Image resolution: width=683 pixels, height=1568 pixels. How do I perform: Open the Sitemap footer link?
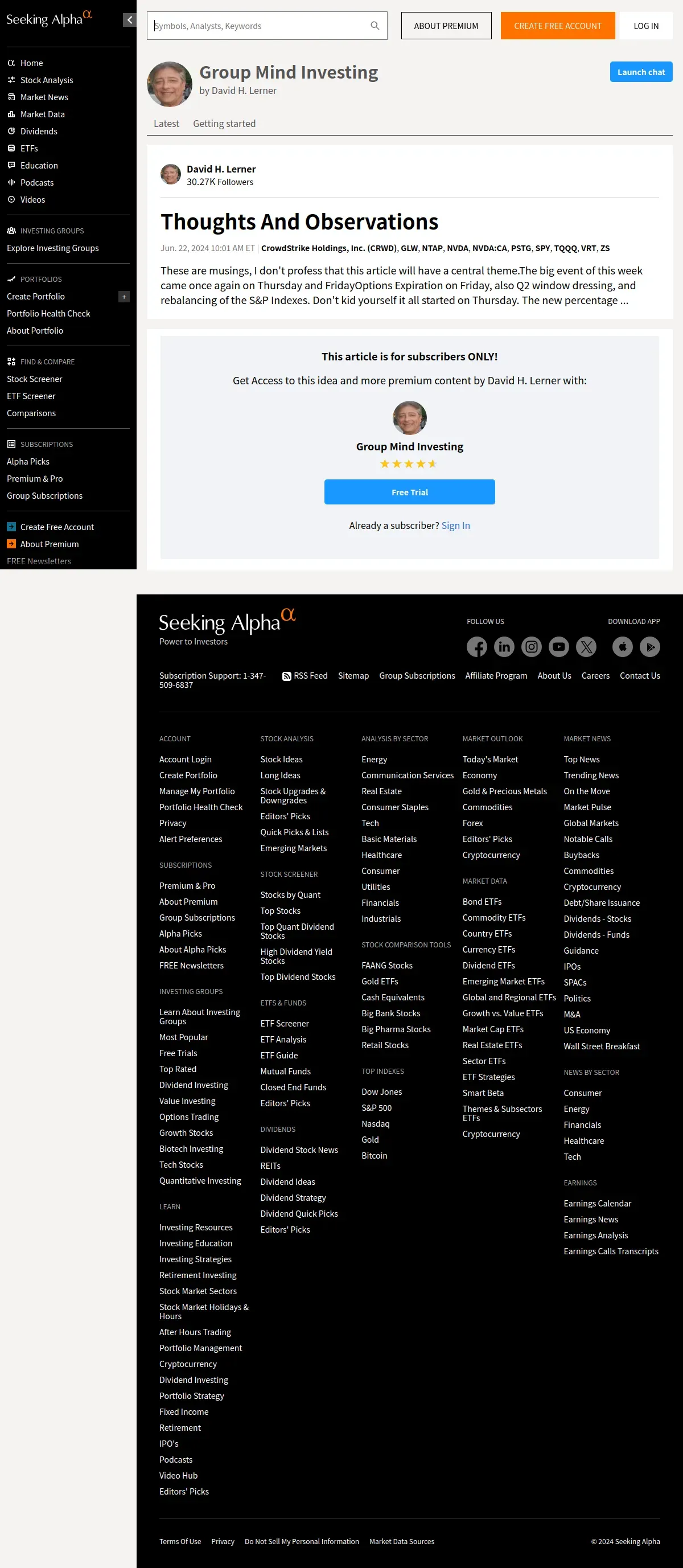click(x=353, y=676)
